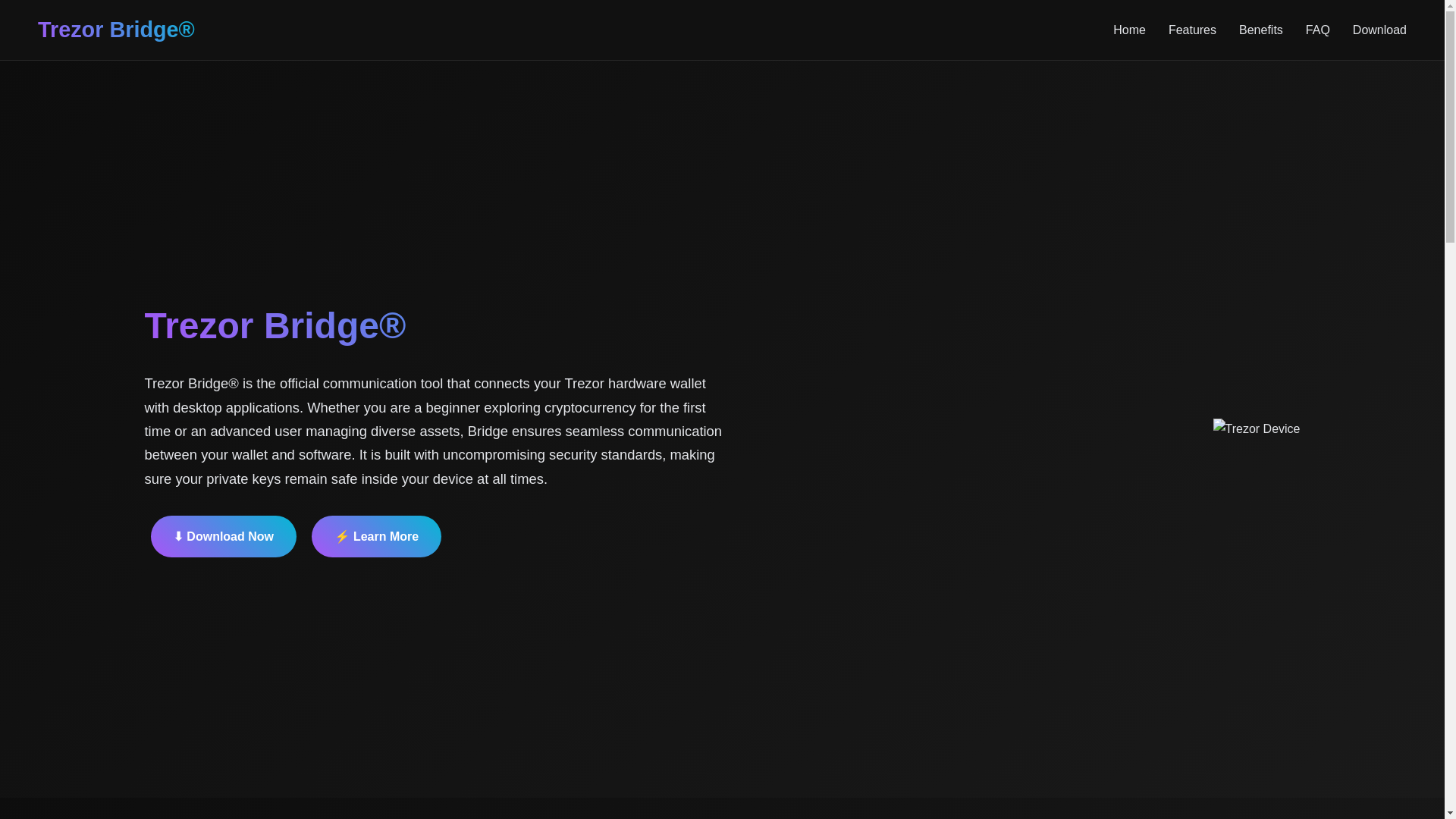Open the Home nav link
1456x819 pixels.
pyautogui.click(x=1129, y=30)
